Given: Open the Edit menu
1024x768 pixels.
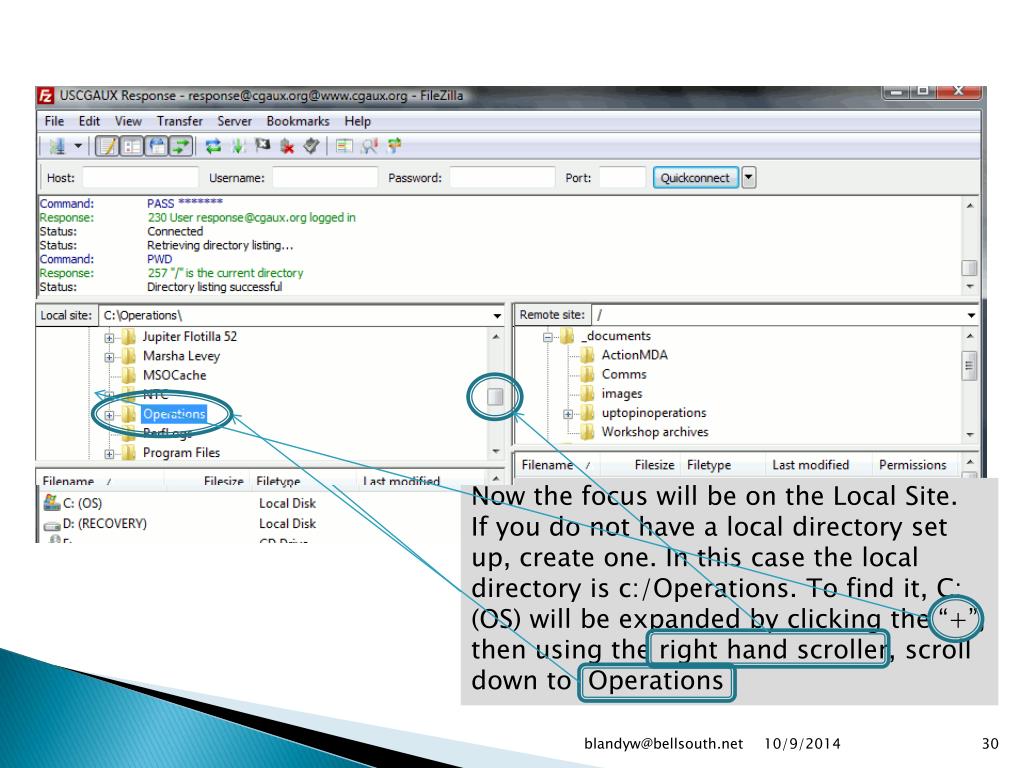Looking at the screenshot, I should pos(89,121).
